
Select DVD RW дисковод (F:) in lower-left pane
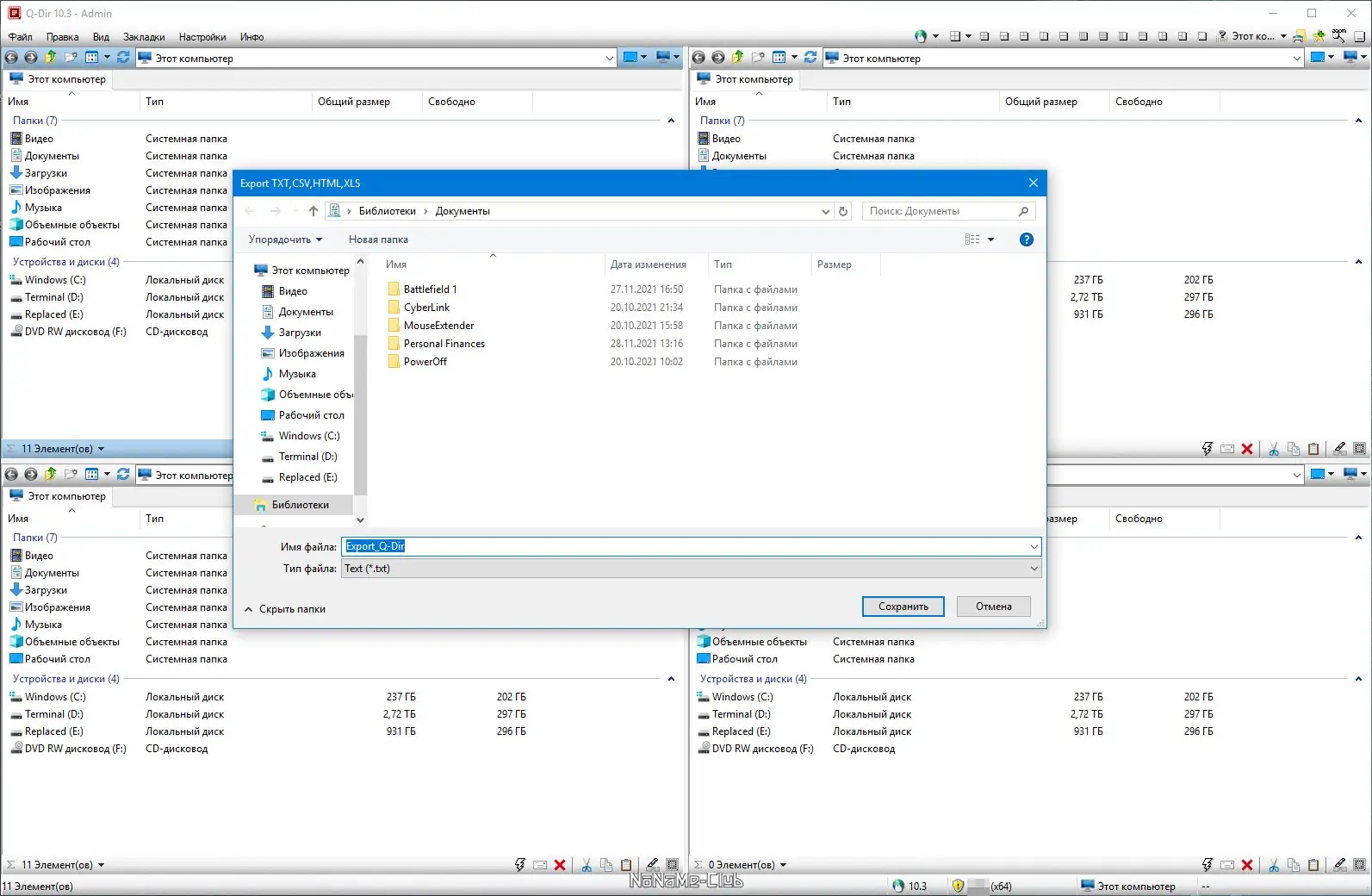(x=75, y=749)
